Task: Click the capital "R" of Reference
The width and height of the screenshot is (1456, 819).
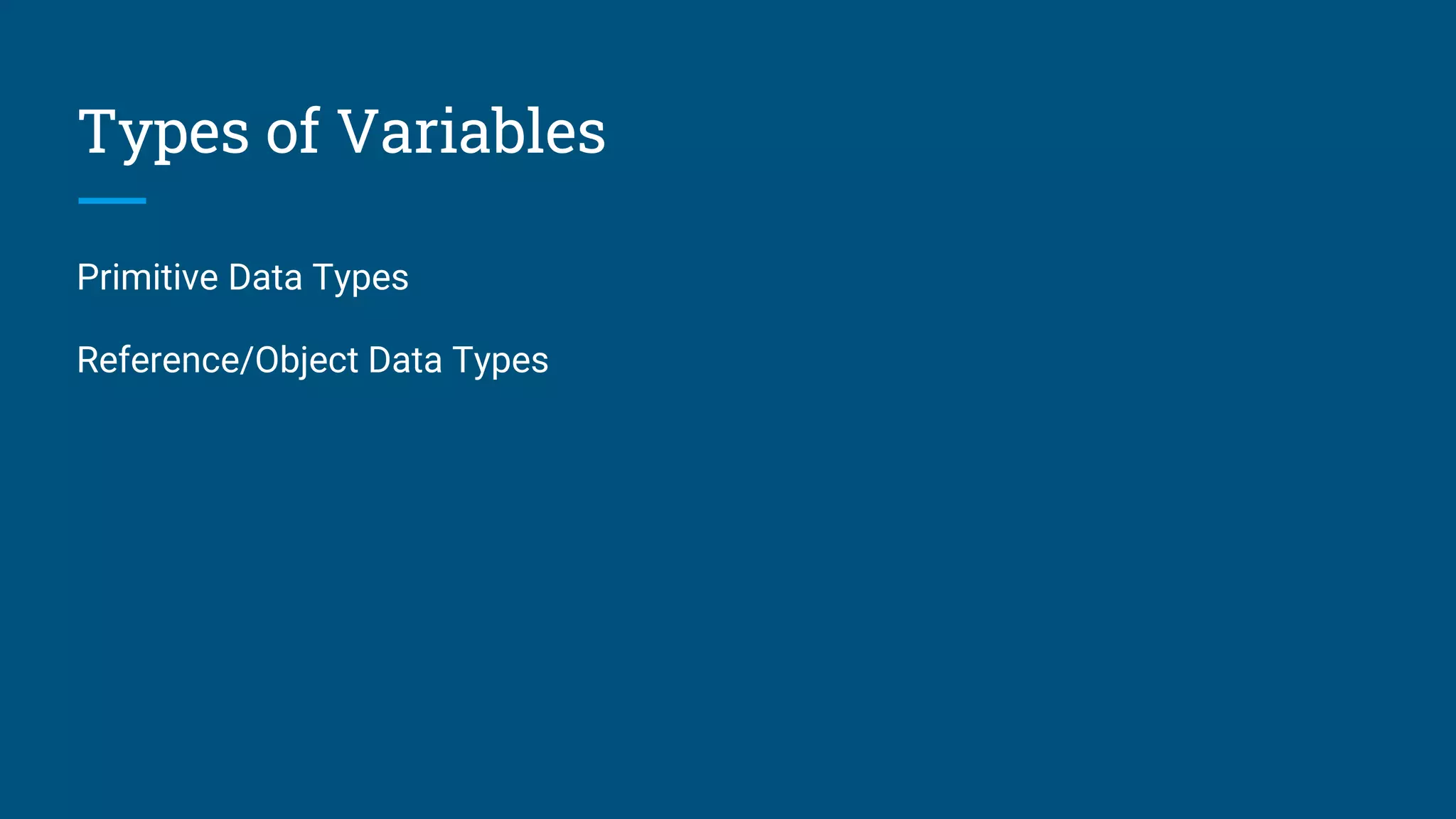Action: pyautogui.click(x=87, y=360)
